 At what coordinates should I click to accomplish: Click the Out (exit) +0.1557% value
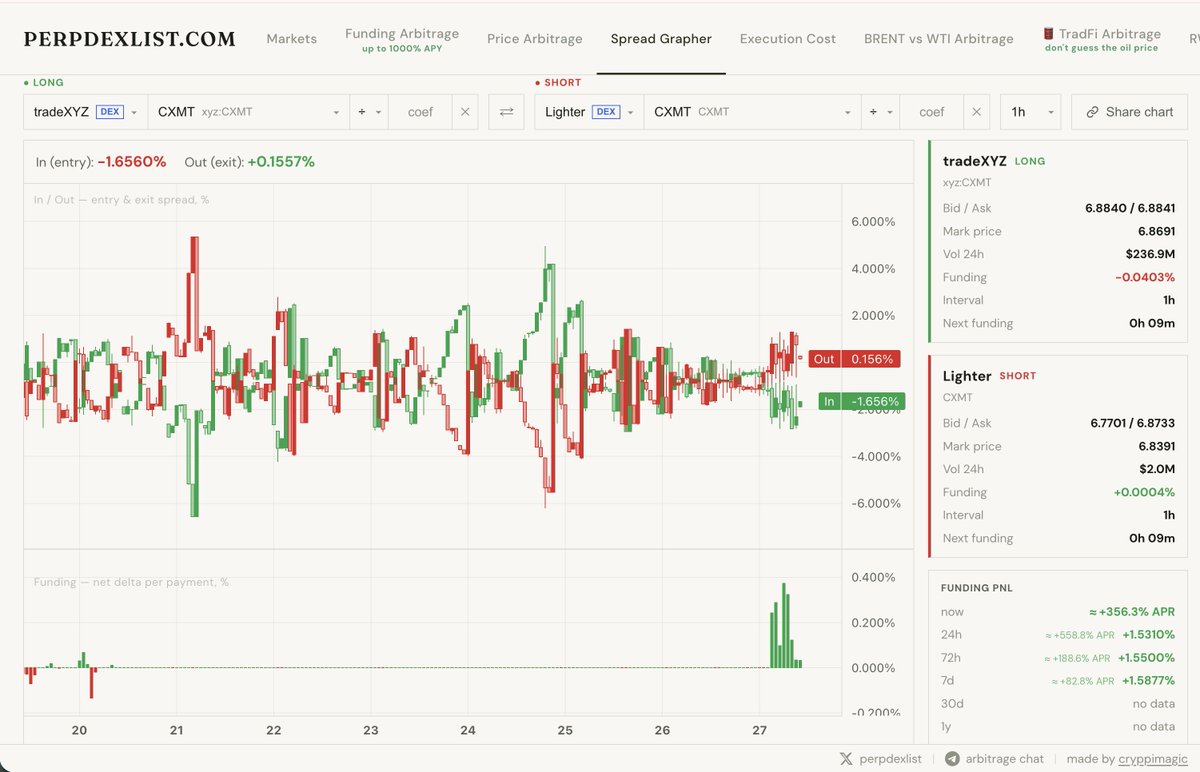(281, 161)
